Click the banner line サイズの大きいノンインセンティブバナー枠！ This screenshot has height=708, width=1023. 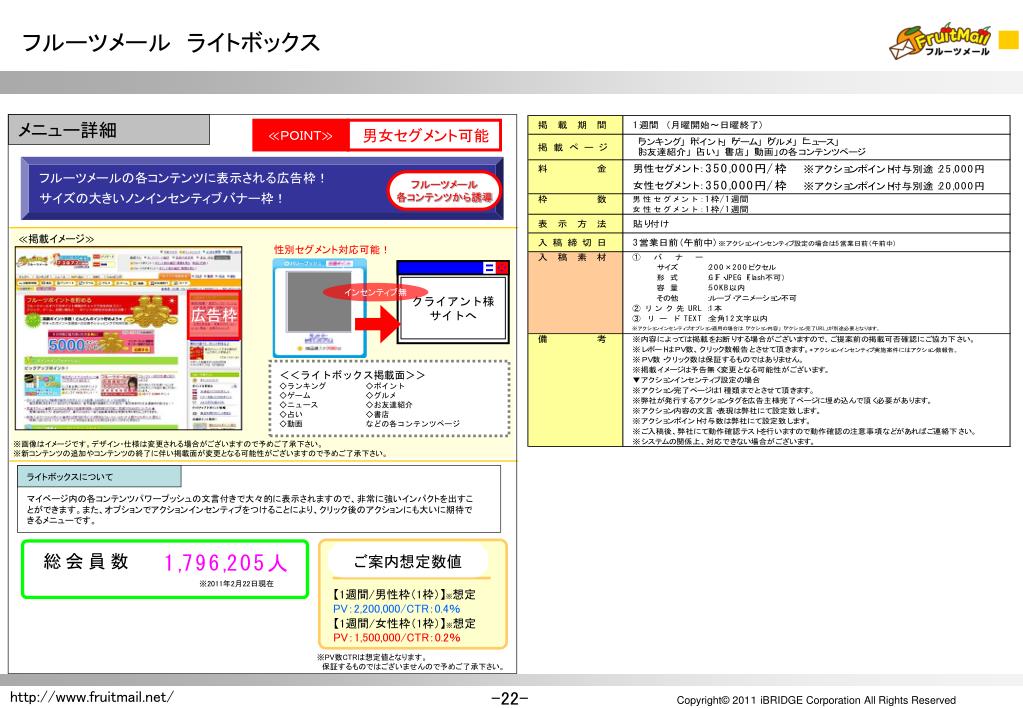[161, 198]
